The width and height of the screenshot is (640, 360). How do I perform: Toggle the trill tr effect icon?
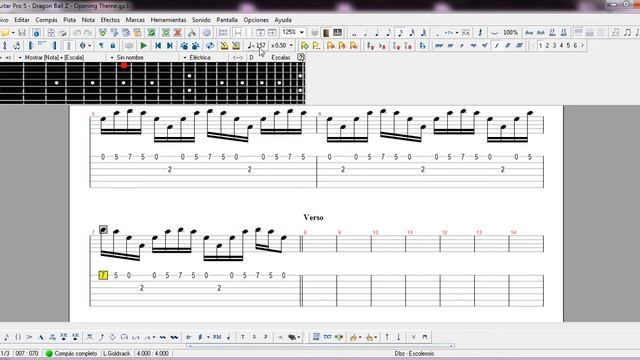click(189, 337)
